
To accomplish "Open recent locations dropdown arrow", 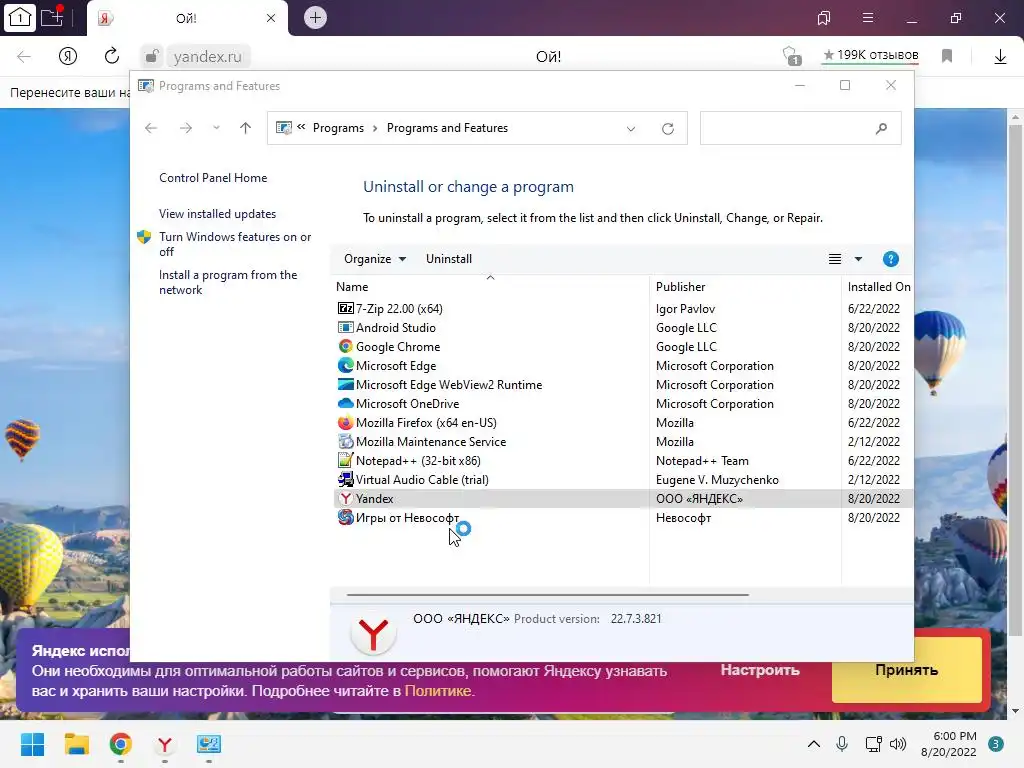I will click(x=216, y=128).
